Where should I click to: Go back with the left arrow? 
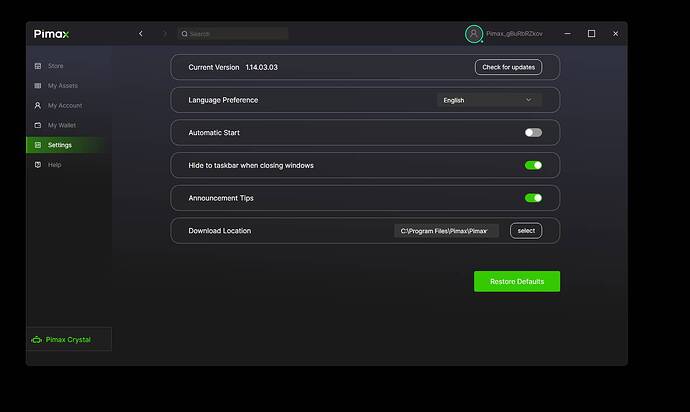(x=141, y=33)
